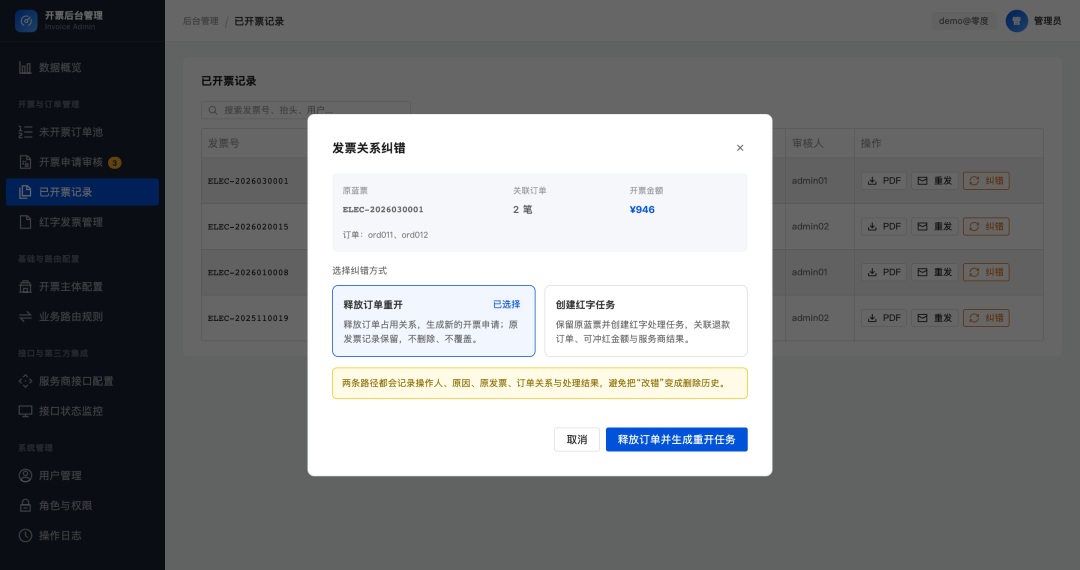Click the 接口状态监控 monitor icon

(25, 411)
